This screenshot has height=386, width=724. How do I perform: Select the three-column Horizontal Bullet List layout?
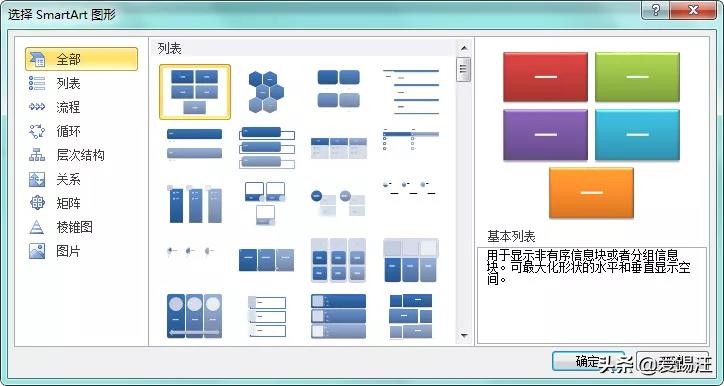[x=338, y=147]
